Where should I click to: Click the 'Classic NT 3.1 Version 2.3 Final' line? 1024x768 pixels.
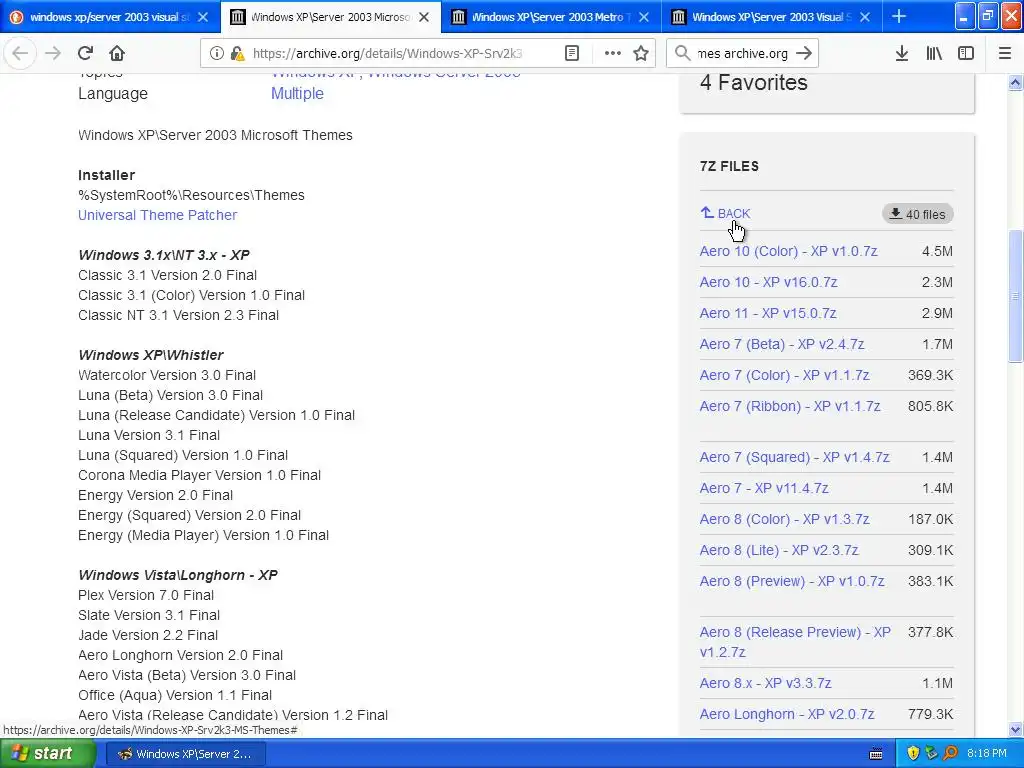point(178,315)
